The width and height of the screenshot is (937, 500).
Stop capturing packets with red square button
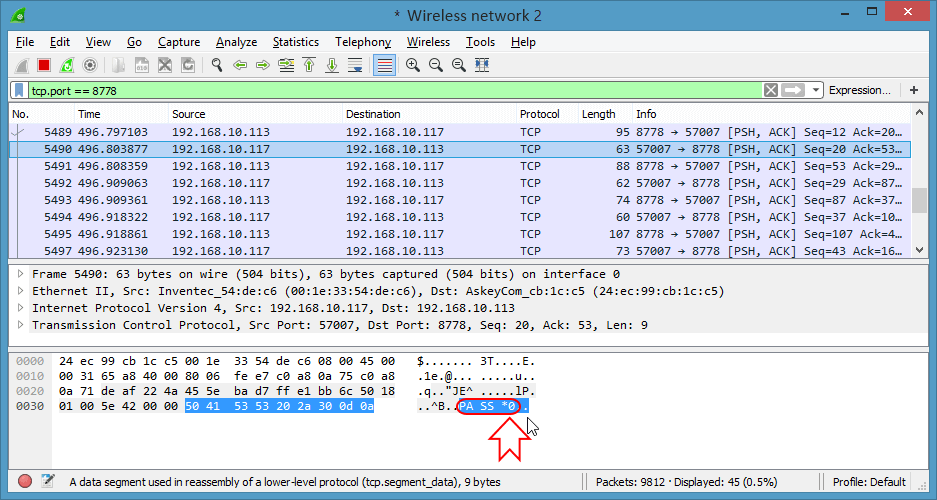click(44, 65)
